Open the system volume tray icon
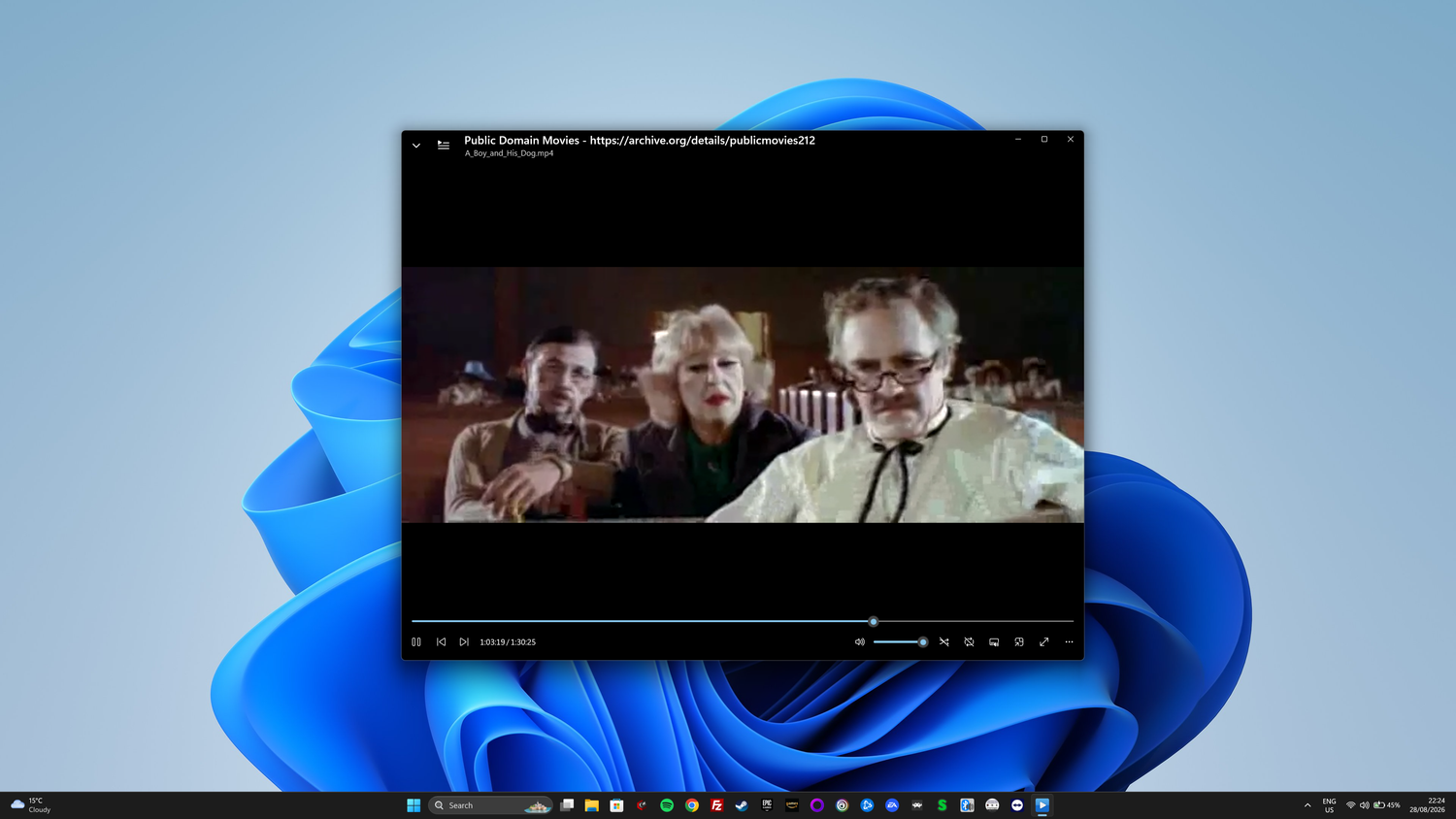This screenshot has height=819, width=1456. pos(1364,805)
